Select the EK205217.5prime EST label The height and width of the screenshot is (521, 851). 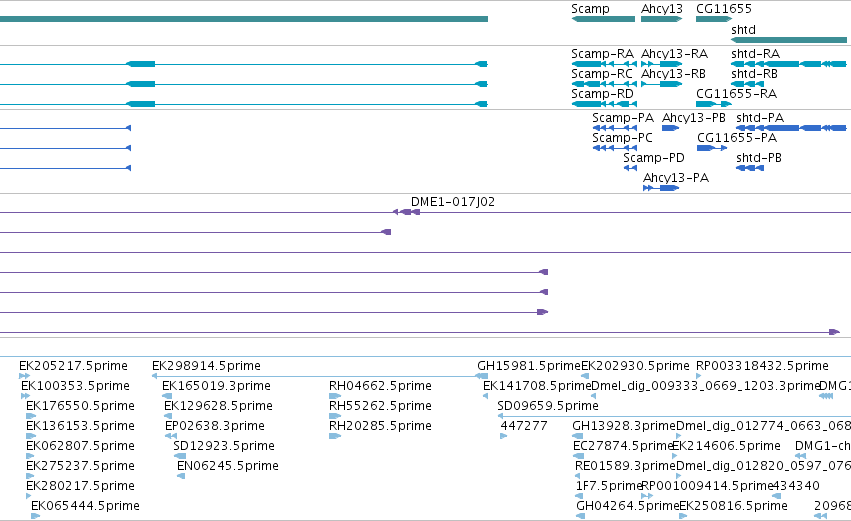click(73, 366)
